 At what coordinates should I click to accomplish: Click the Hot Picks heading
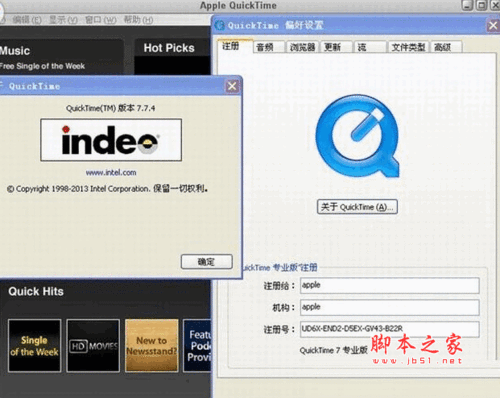tap(169, 48)
